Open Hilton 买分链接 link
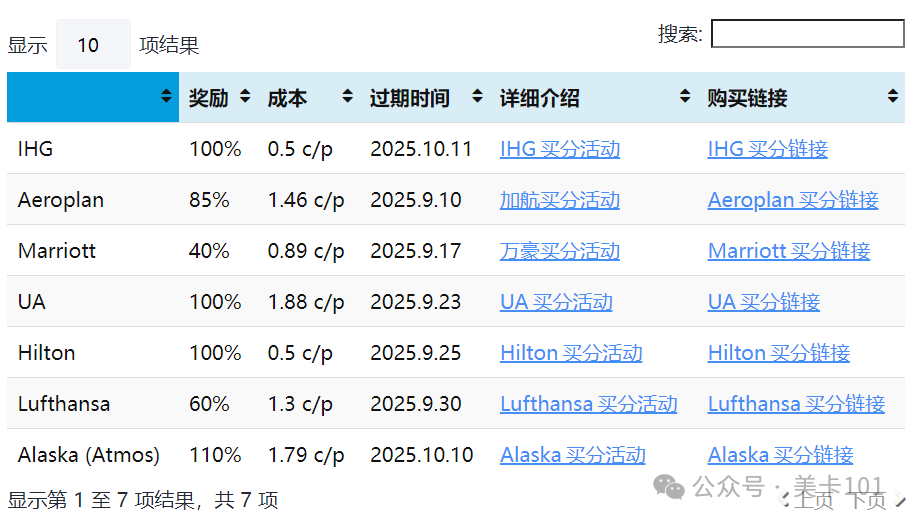912x522 pixels. (x=778, y=353)
